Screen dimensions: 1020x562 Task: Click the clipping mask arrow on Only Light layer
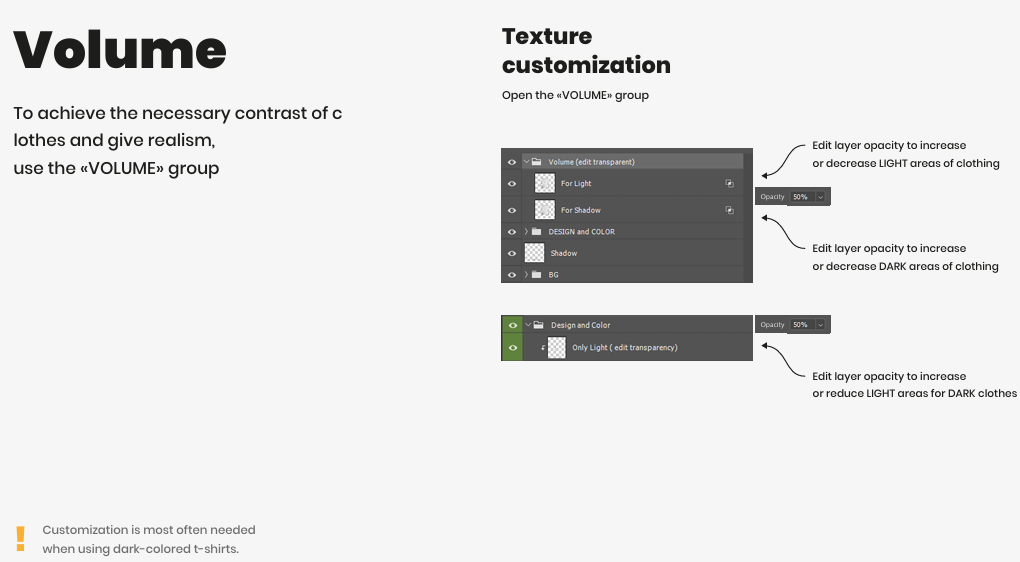pyautogui.click(x=543, y=347)
